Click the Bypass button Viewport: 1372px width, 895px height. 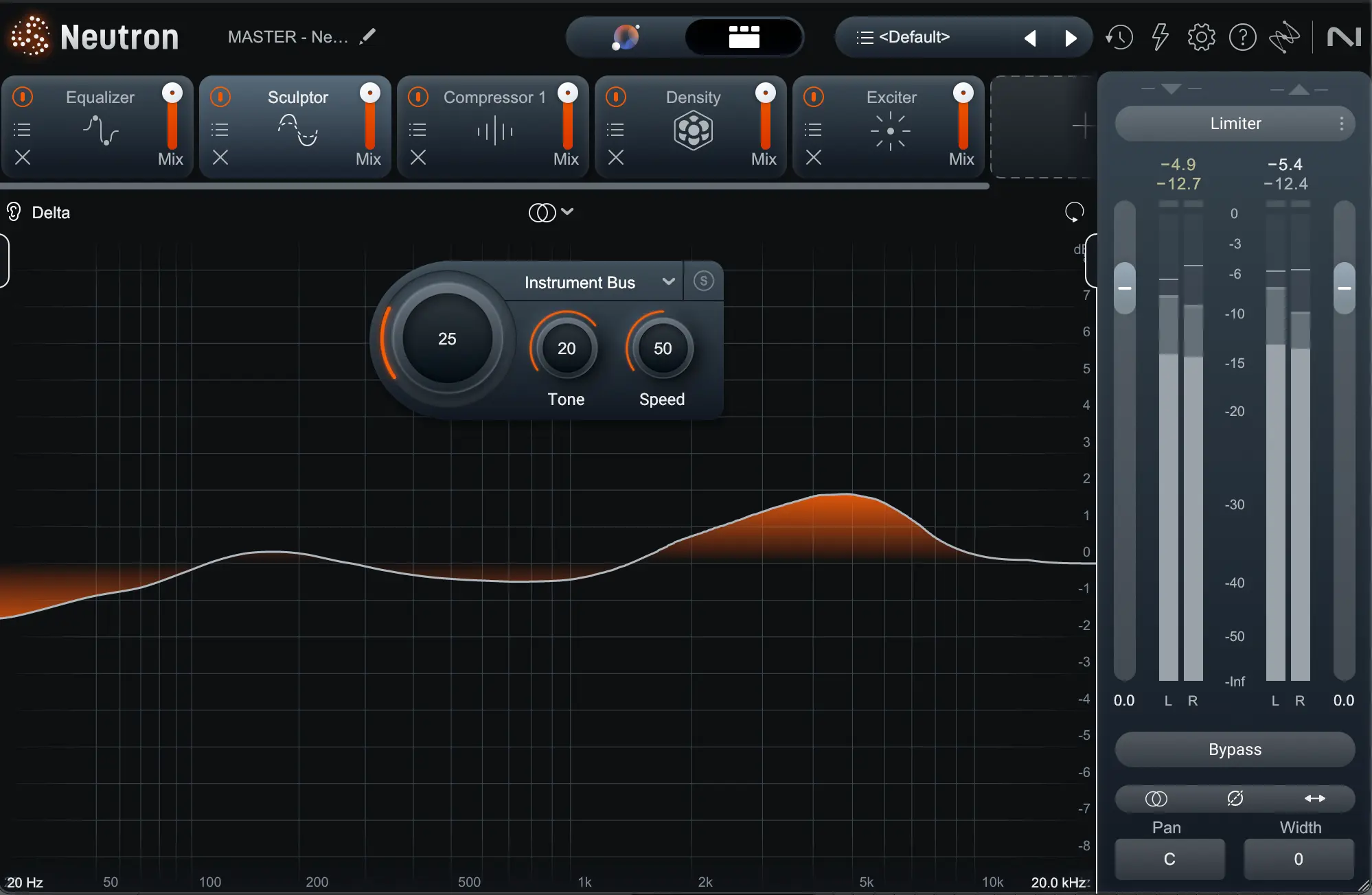1235,749
